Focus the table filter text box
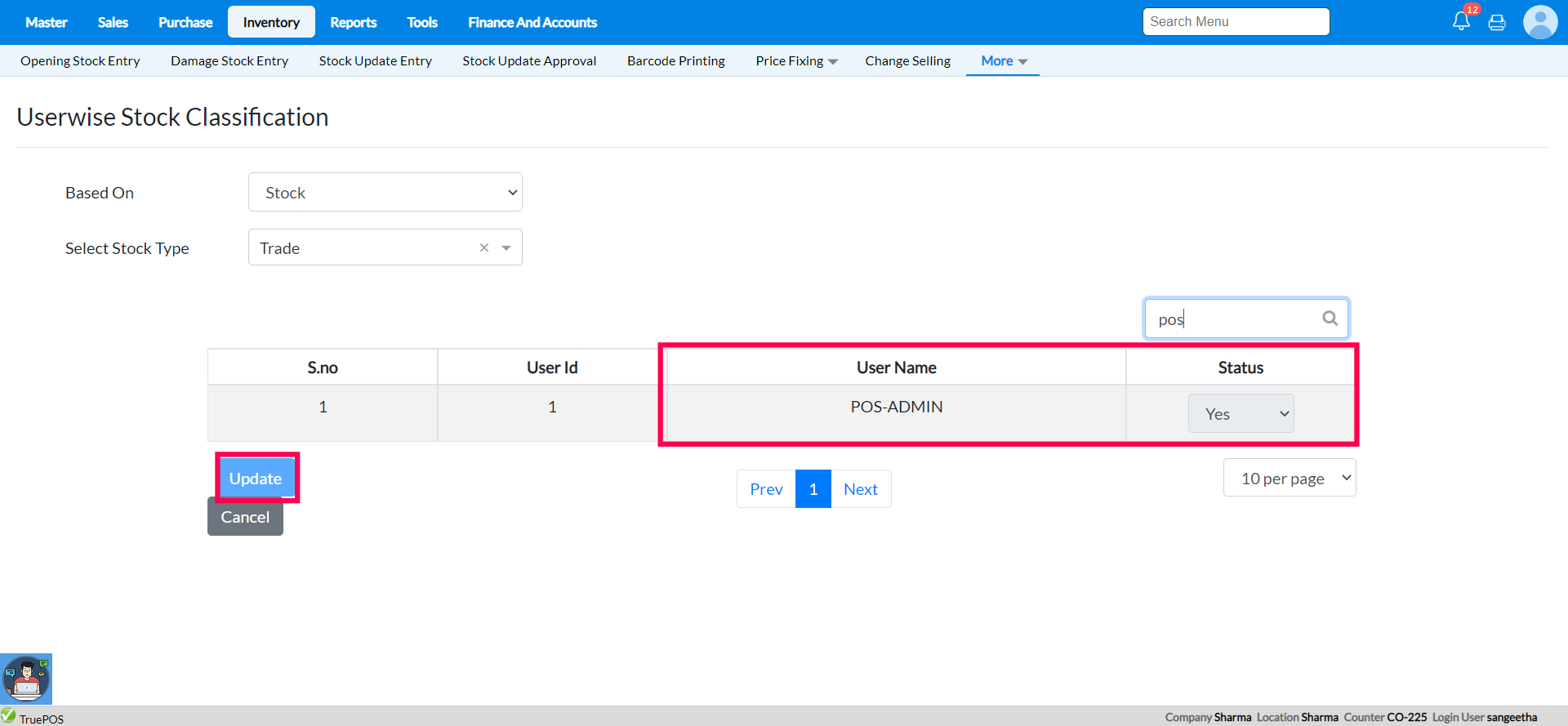This screenshot has height=726, width=1568. [1233, 319]
